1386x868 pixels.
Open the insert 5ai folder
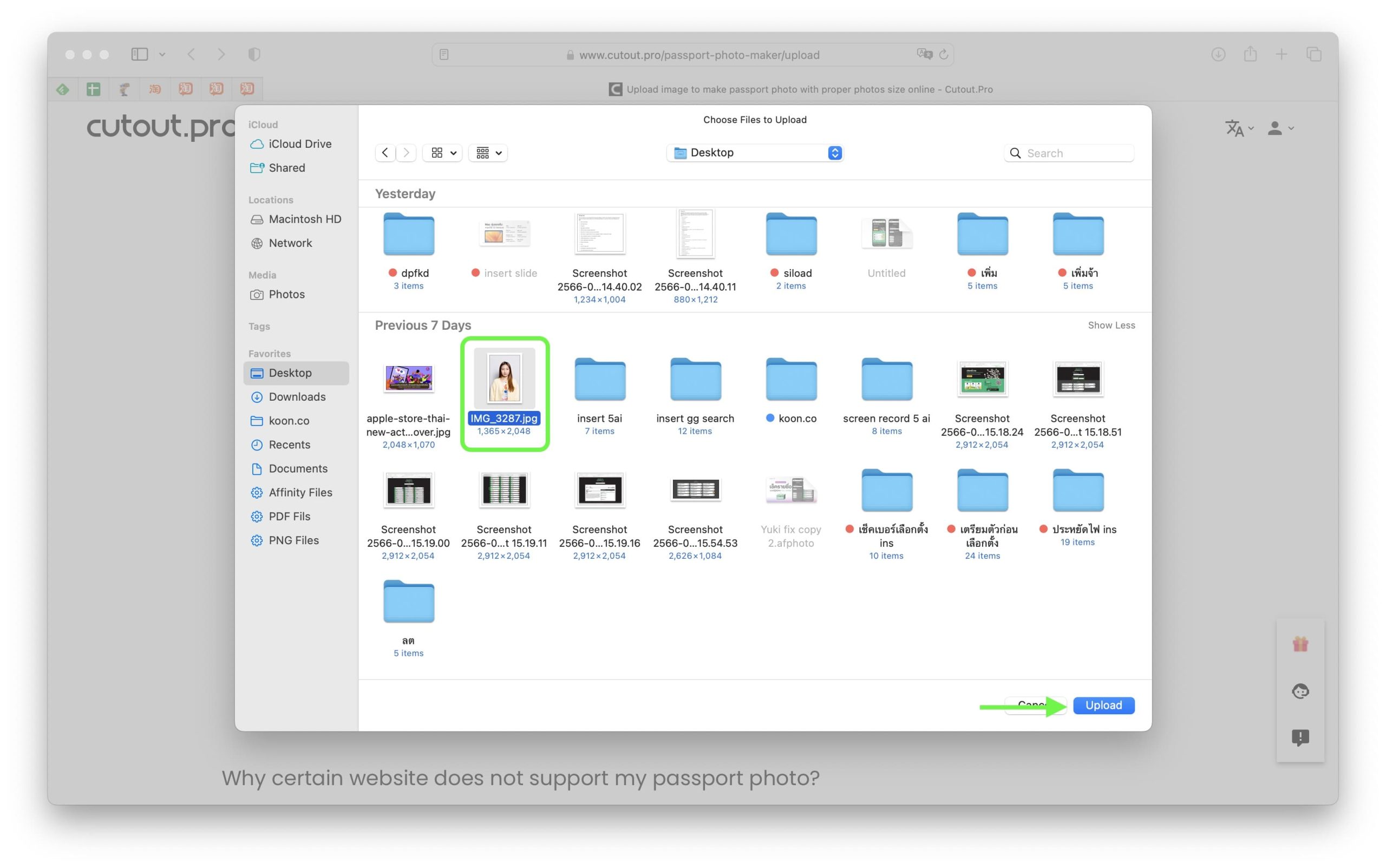pyautogui.click(x=599, y=380)
